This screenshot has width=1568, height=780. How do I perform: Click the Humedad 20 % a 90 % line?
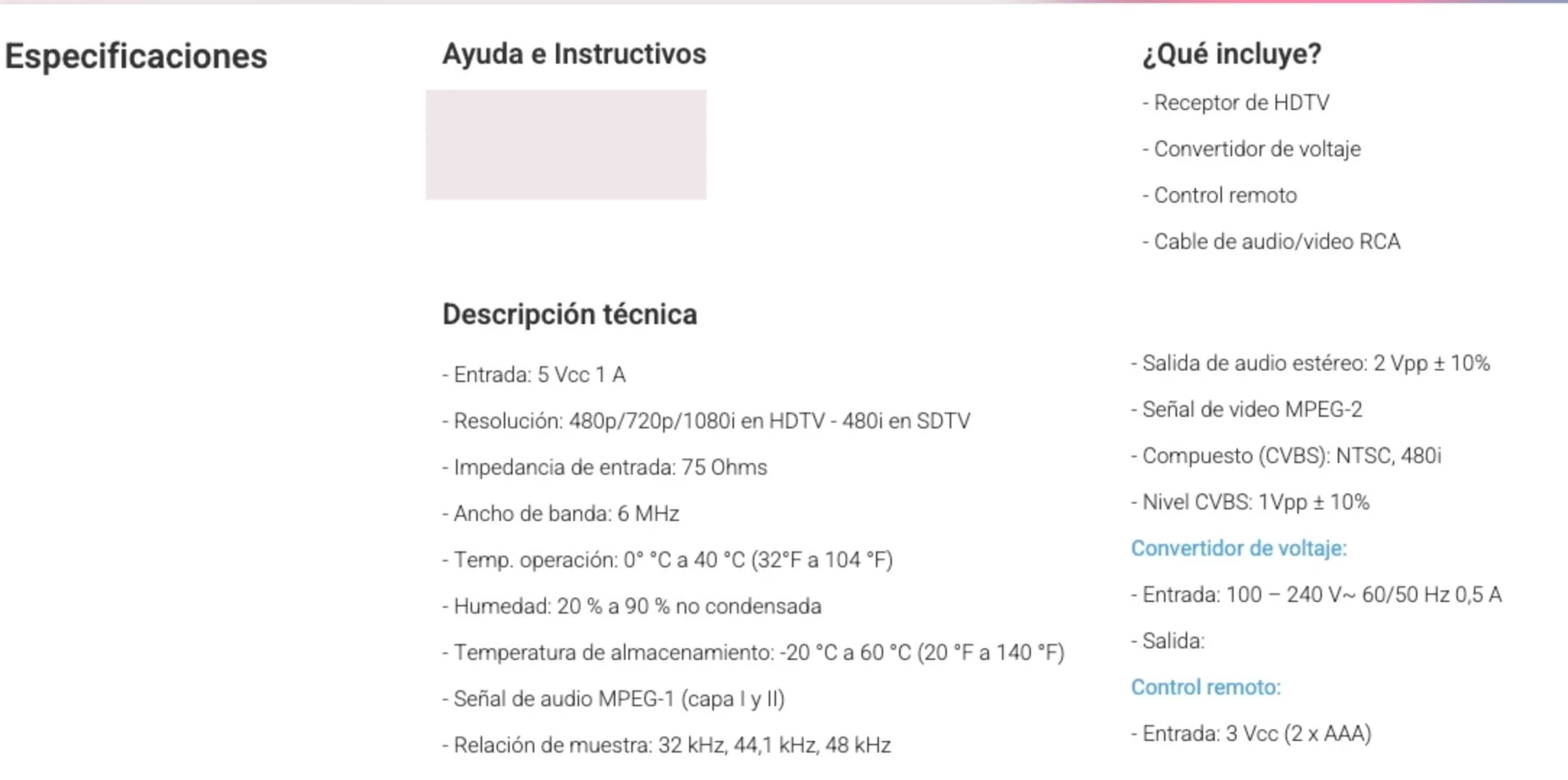pos(631,606)
